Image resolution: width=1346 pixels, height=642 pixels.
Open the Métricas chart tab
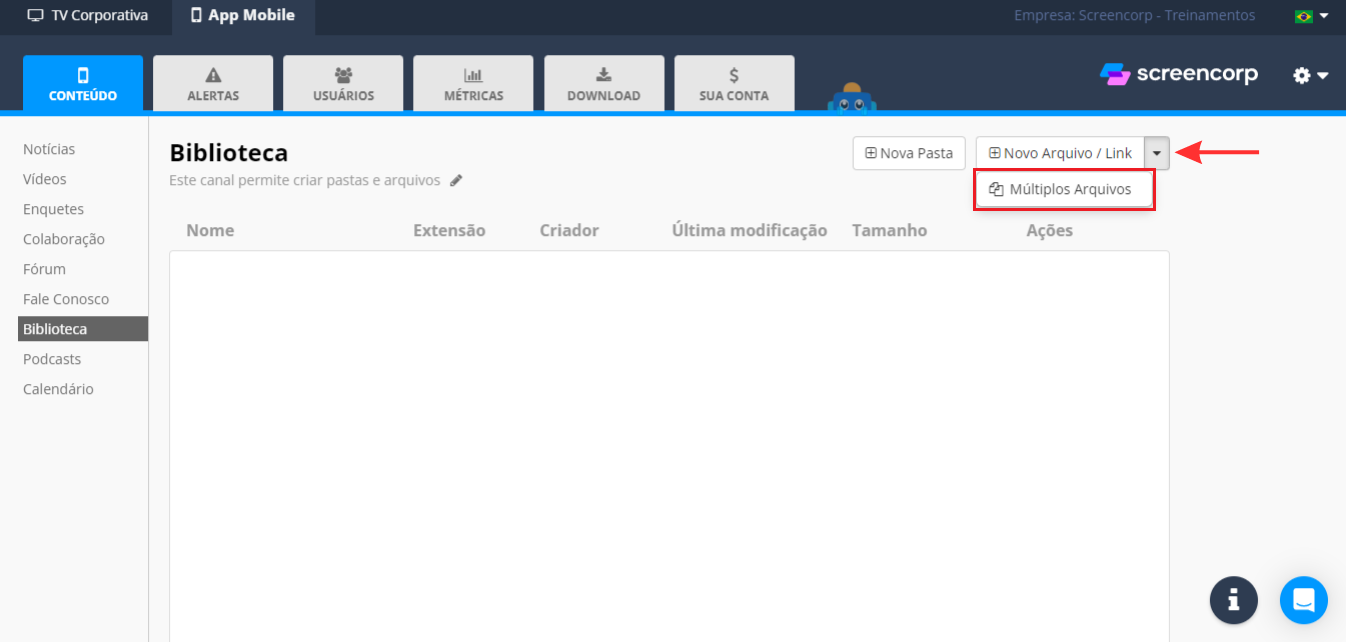pyautogui.click(x=473, y=84)
